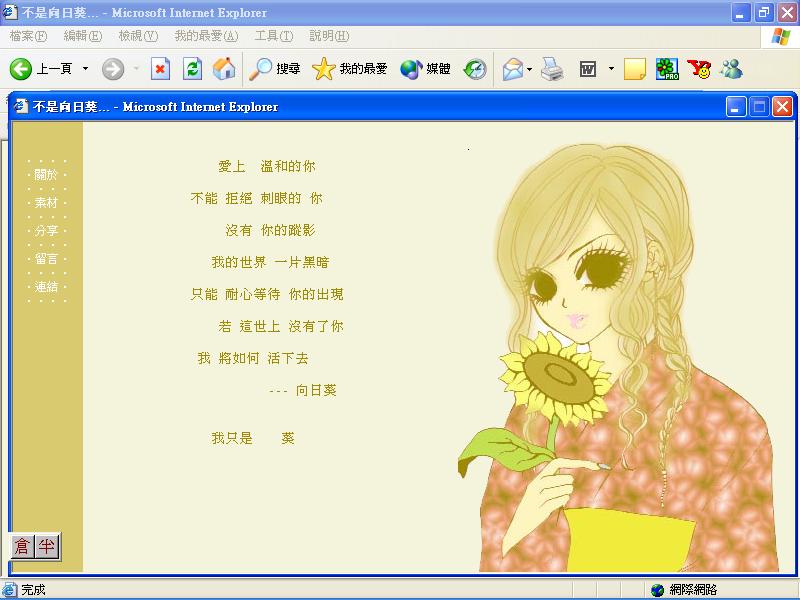Open the 檢視(V) View menu
This screenshot has width=800, height=600.
pos(138,36)
